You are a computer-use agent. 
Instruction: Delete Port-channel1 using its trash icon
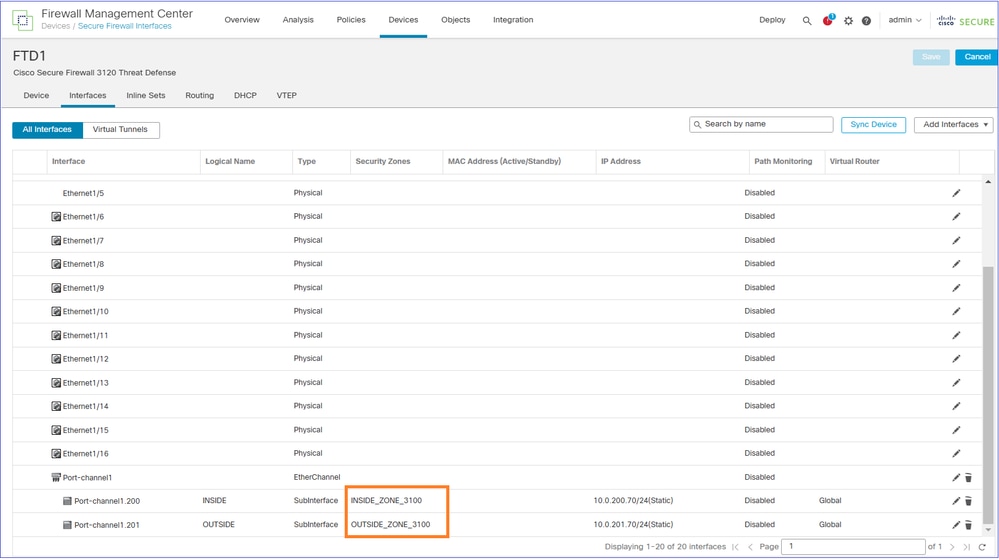(968, 477)
